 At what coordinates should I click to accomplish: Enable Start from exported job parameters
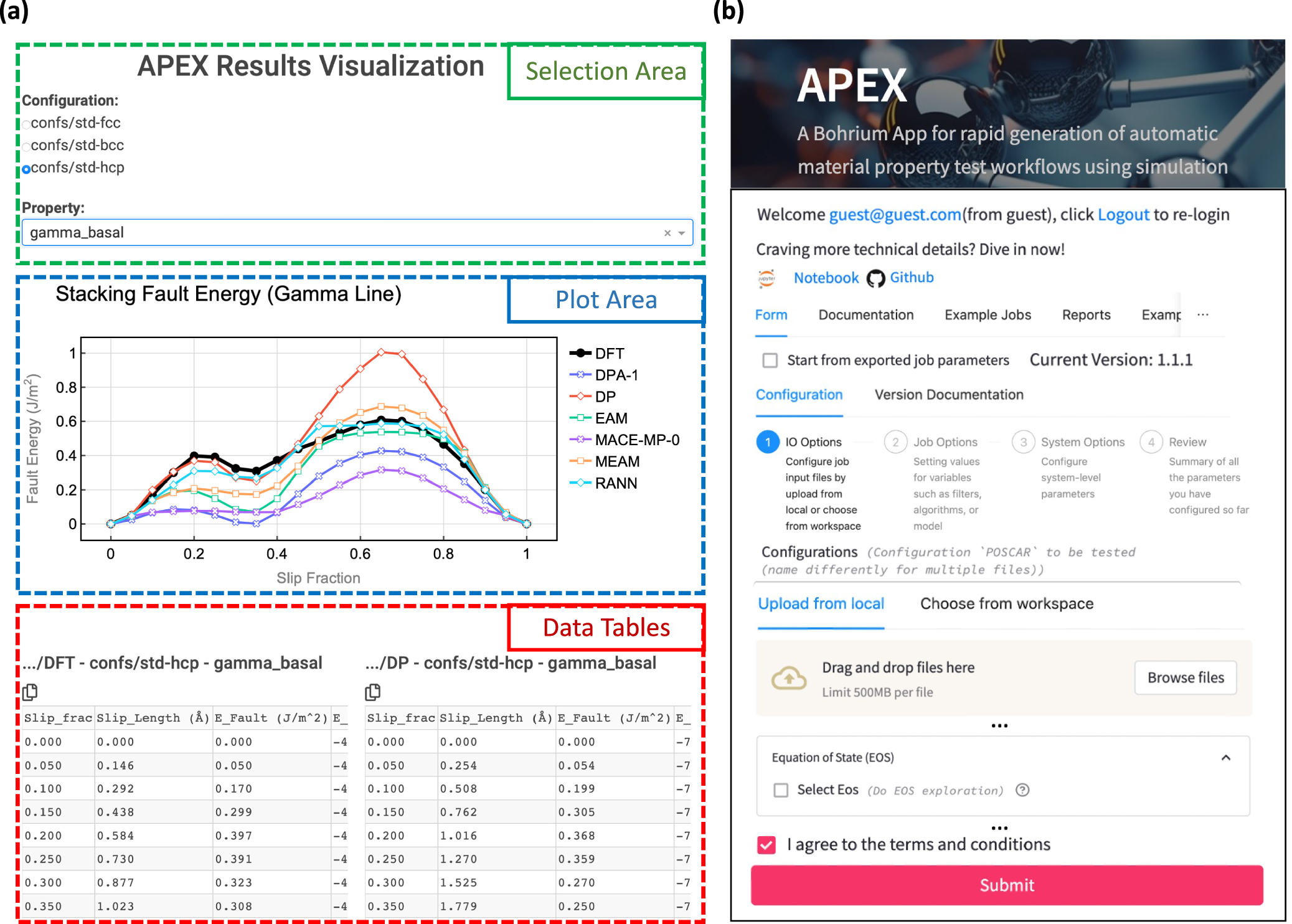point(770,361)
